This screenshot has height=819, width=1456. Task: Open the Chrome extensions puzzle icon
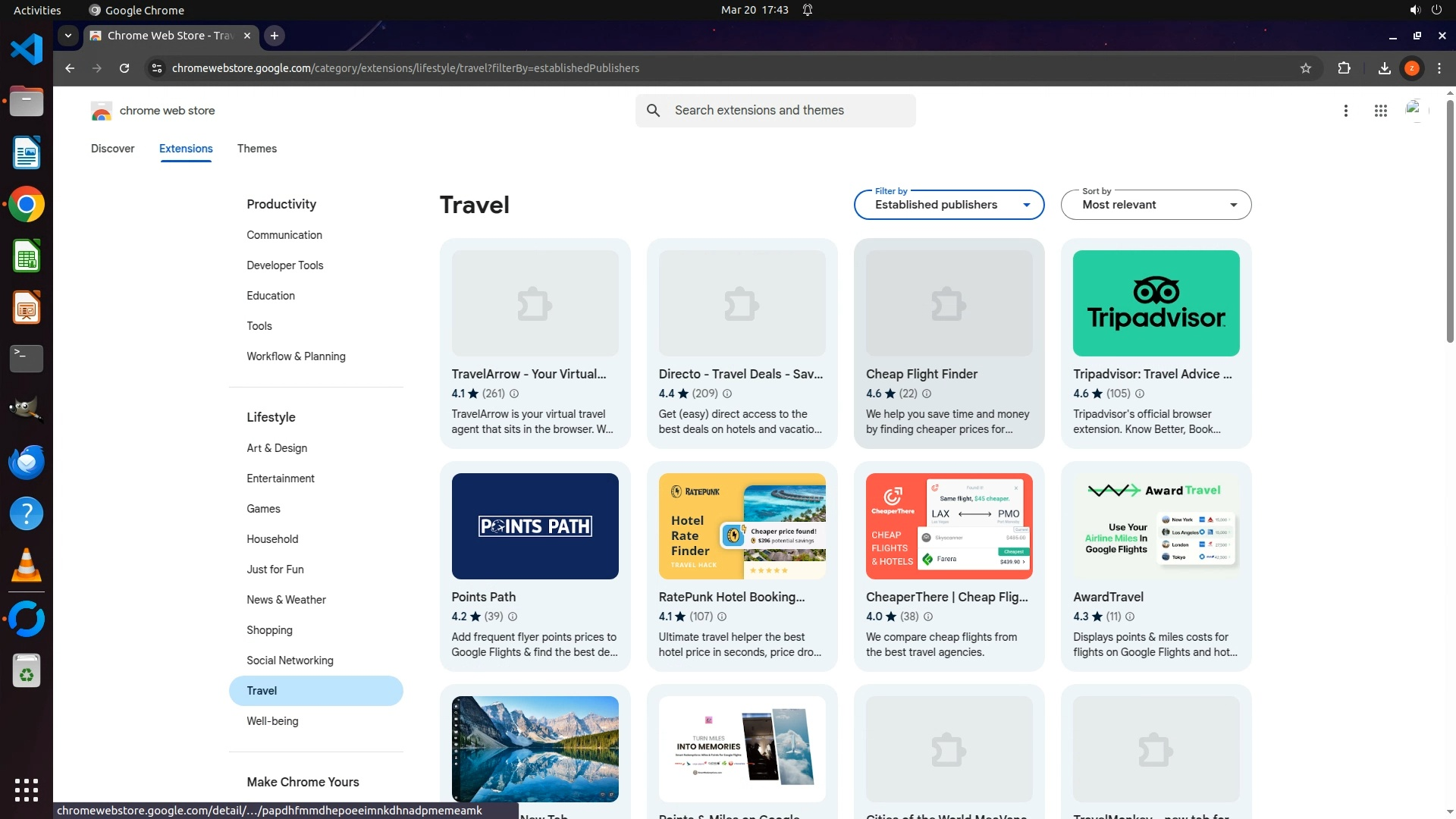pyautogui.click(x=1344, y=68)
